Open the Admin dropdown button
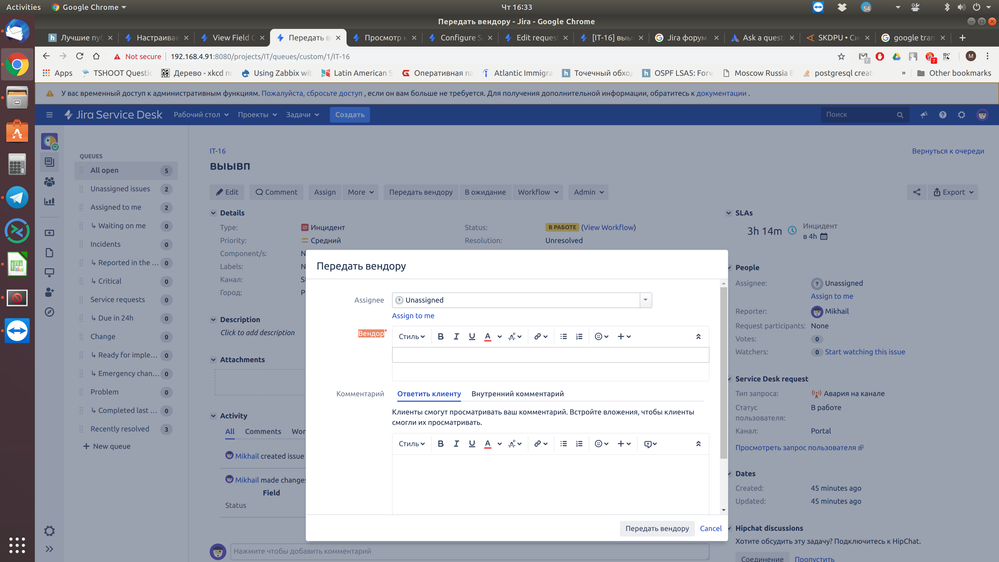This screenshot has height=562, width=999. (589, 192)
